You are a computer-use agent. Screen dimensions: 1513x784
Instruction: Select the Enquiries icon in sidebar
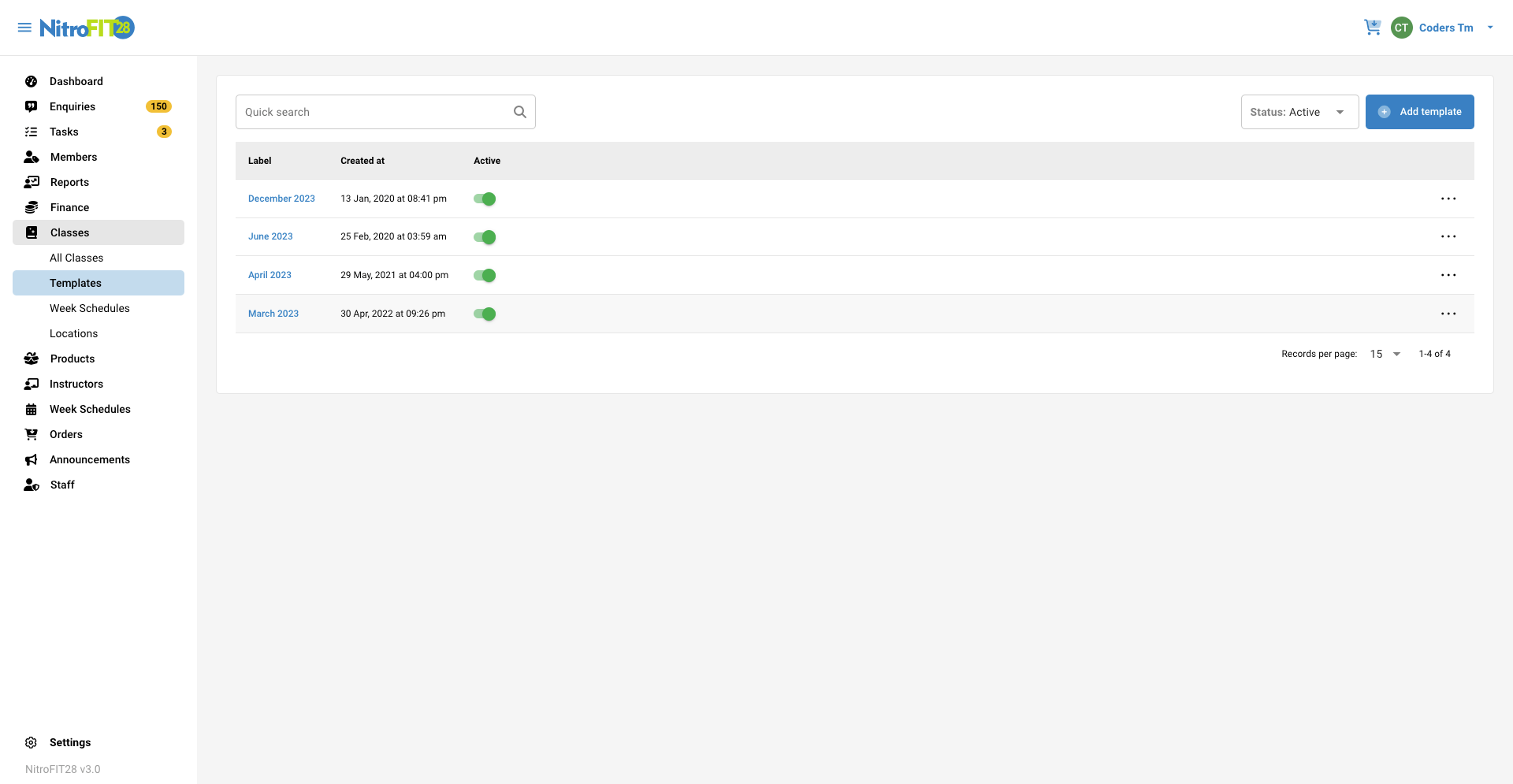coord(31,106)
